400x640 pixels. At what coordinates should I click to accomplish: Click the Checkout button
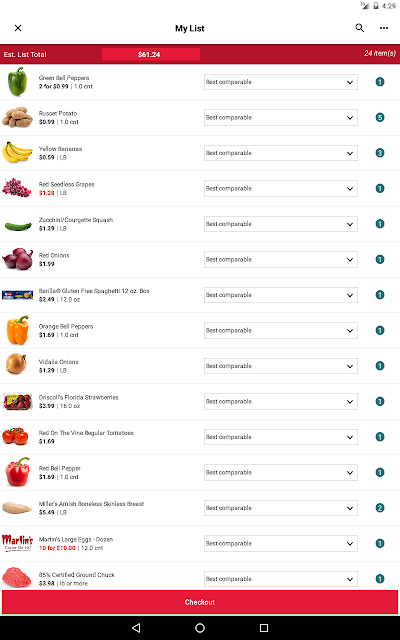200,602
